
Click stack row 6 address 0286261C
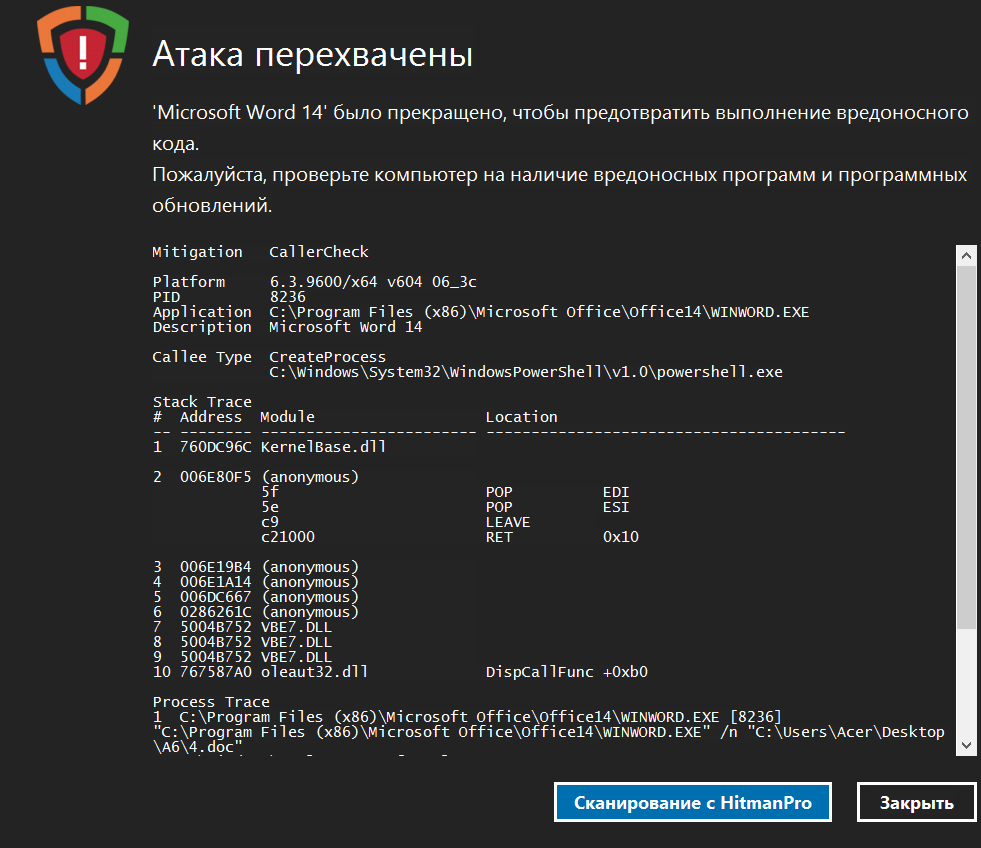215,613
